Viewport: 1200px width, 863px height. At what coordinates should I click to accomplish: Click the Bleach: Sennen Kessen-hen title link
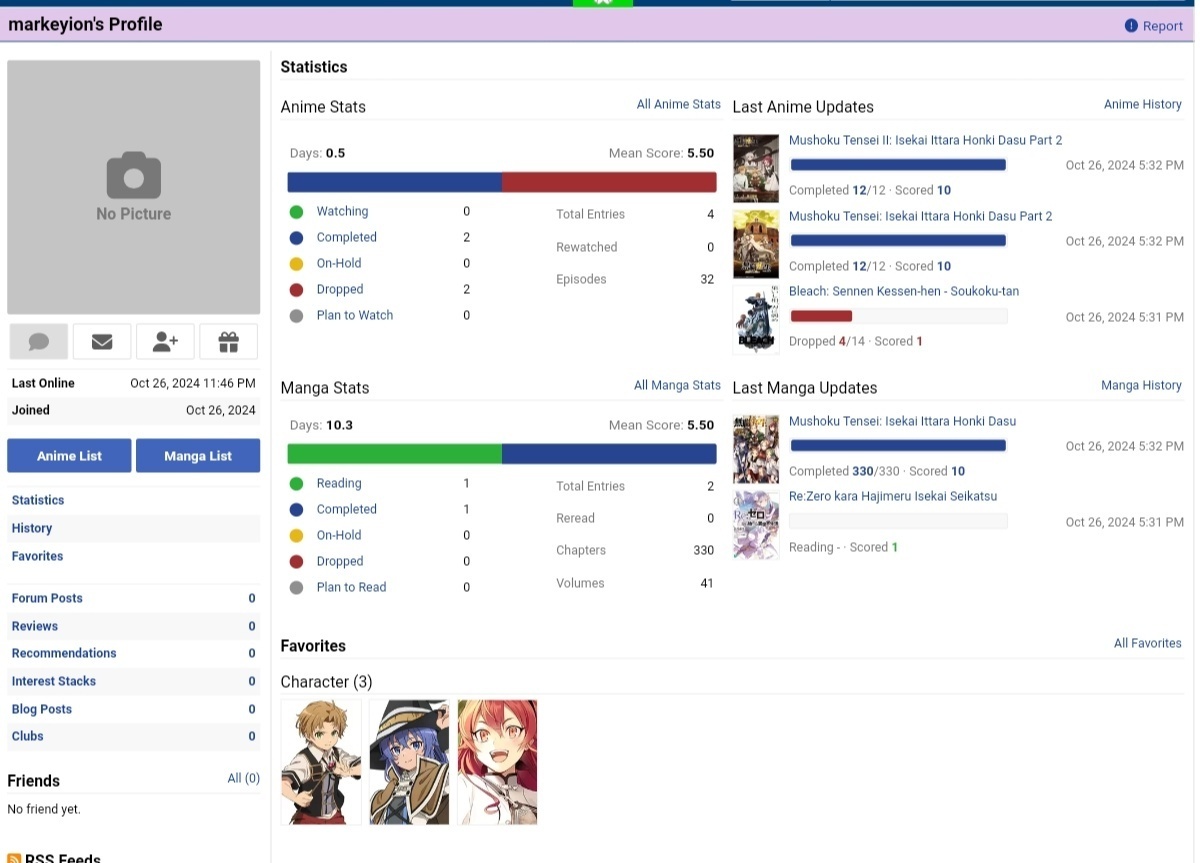coord(904,291)
